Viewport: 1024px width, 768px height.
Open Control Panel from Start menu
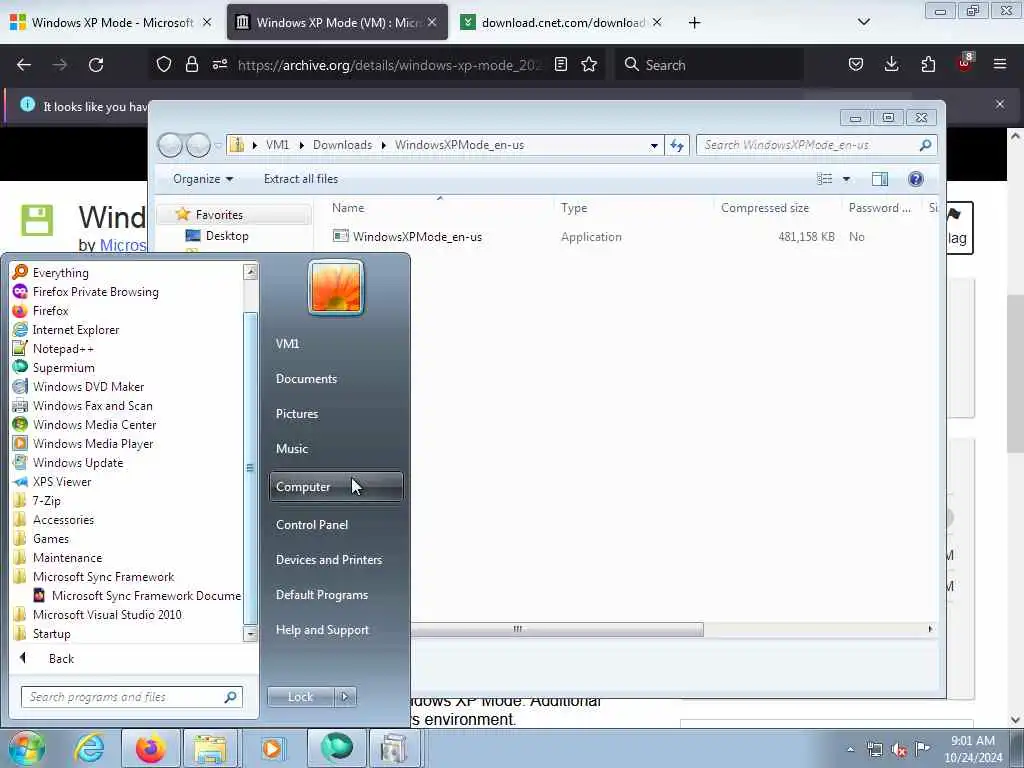pyautogui.click(x=312, y=524)
